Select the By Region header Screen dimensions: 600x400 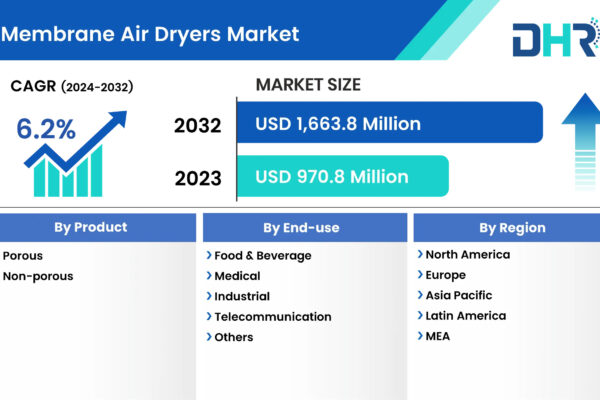tap(507, 227)
